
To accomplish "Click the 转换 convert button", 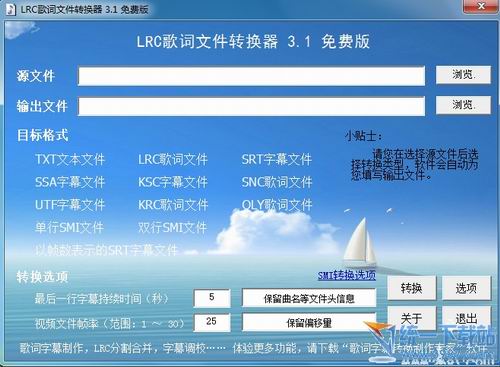I will tap(412, 288).
